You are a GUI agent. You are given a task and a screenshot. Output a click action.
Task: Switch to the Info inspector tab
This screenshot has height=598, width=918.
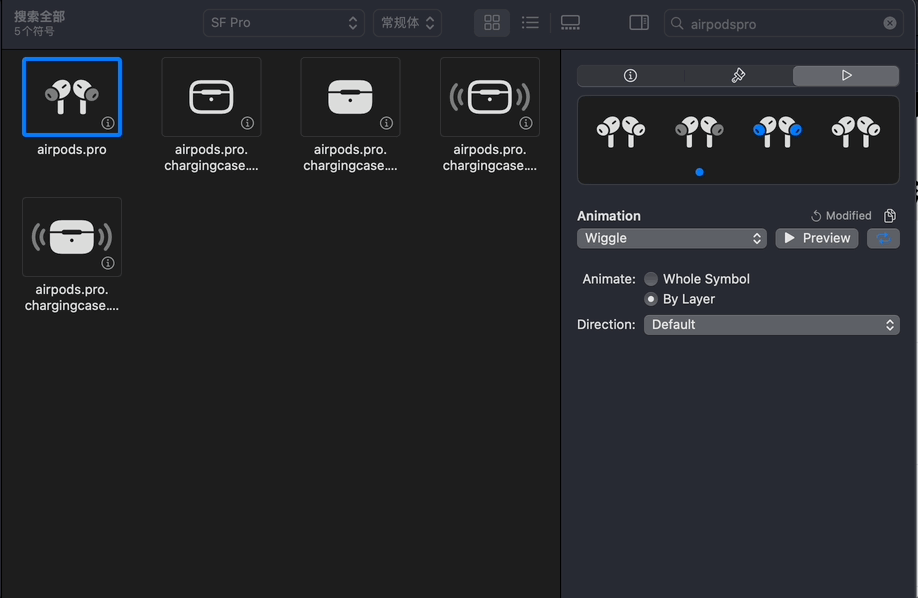631,76
